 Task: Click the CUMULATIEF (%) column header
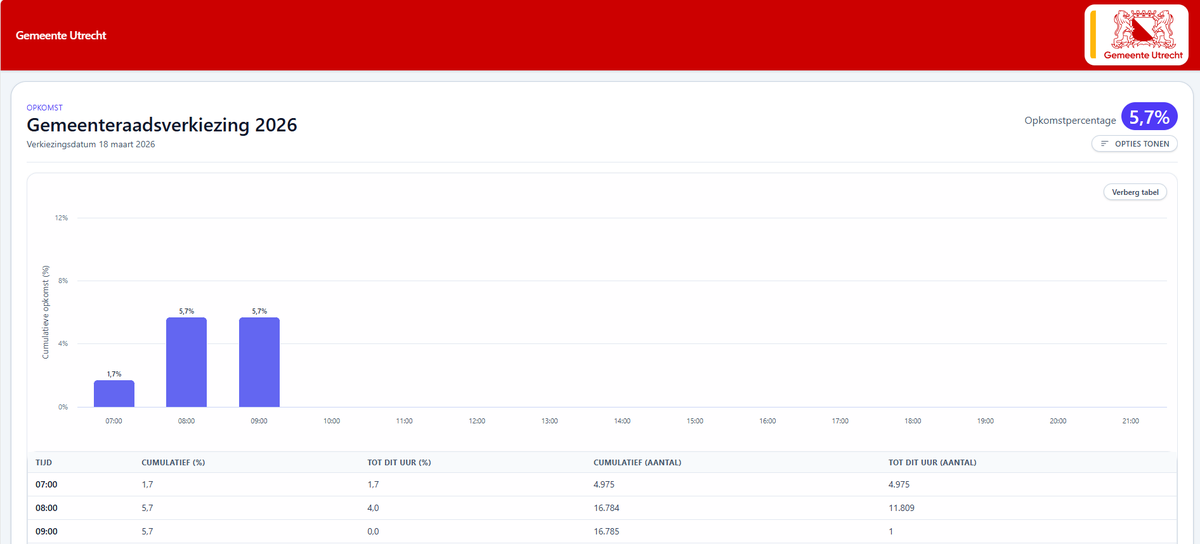[x=173, y=462]
